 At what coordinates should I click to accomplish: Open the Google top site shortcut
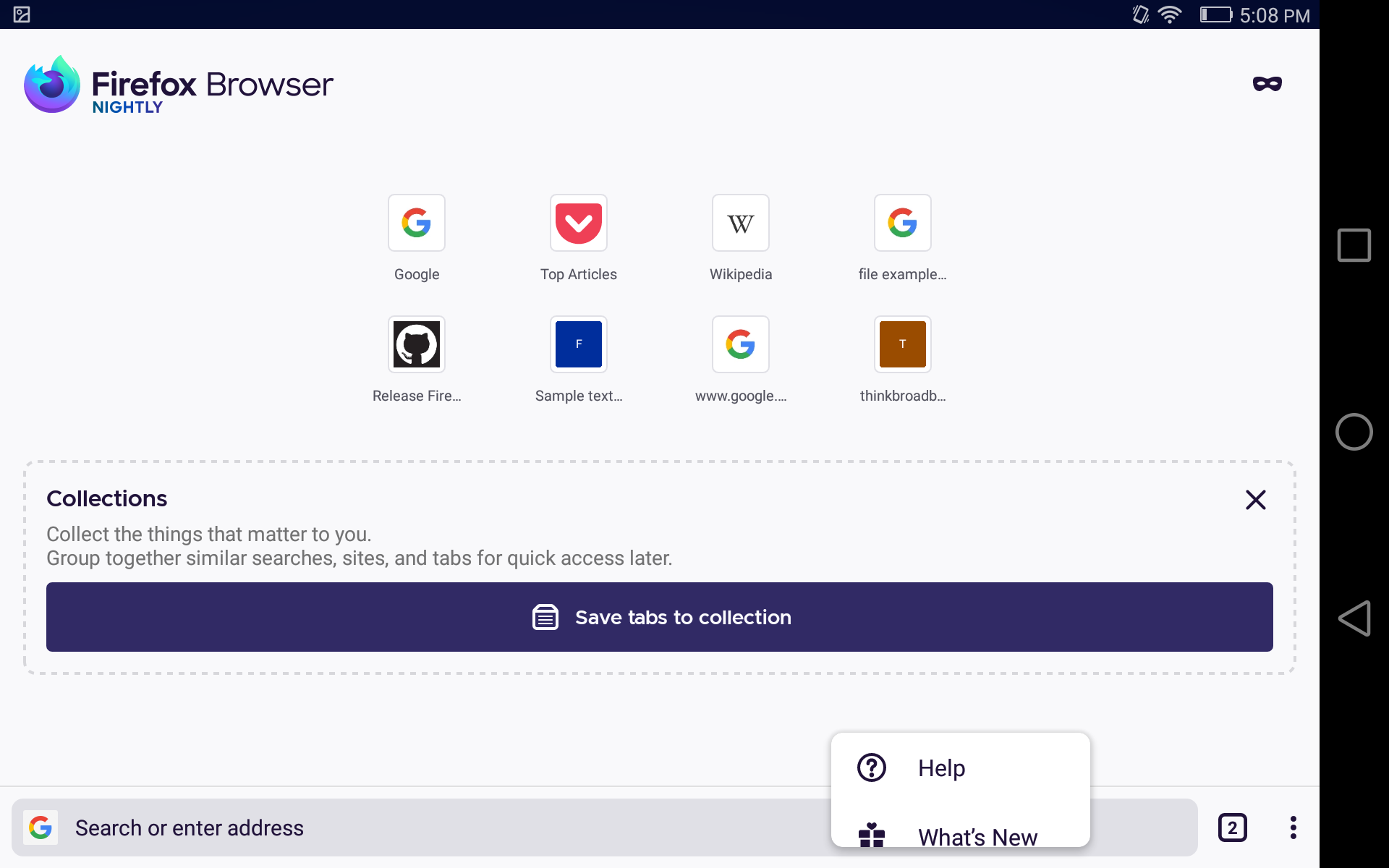point(416,223)
